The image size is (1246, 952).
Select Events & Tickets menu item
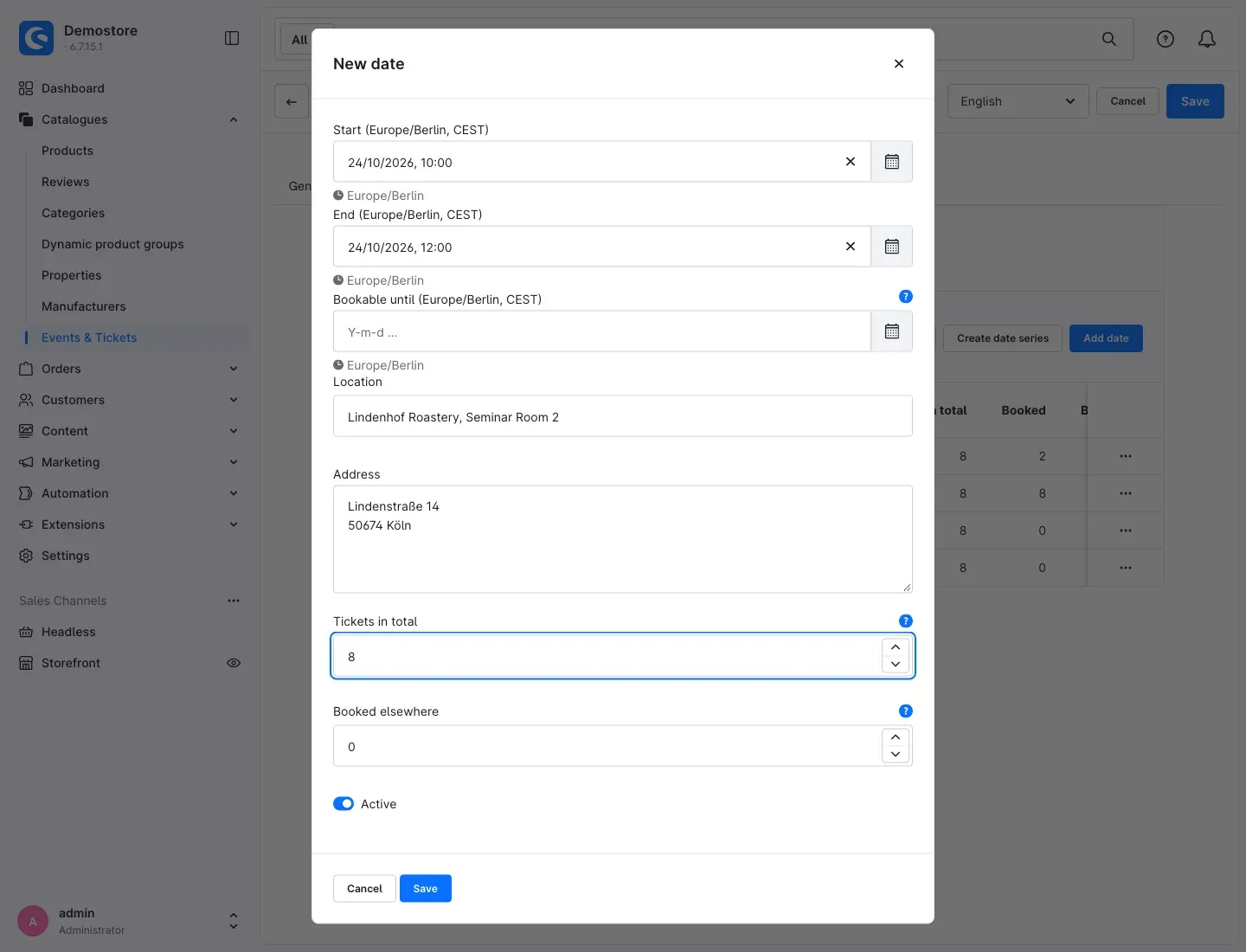pyautogui.click(x=89, y=338)
